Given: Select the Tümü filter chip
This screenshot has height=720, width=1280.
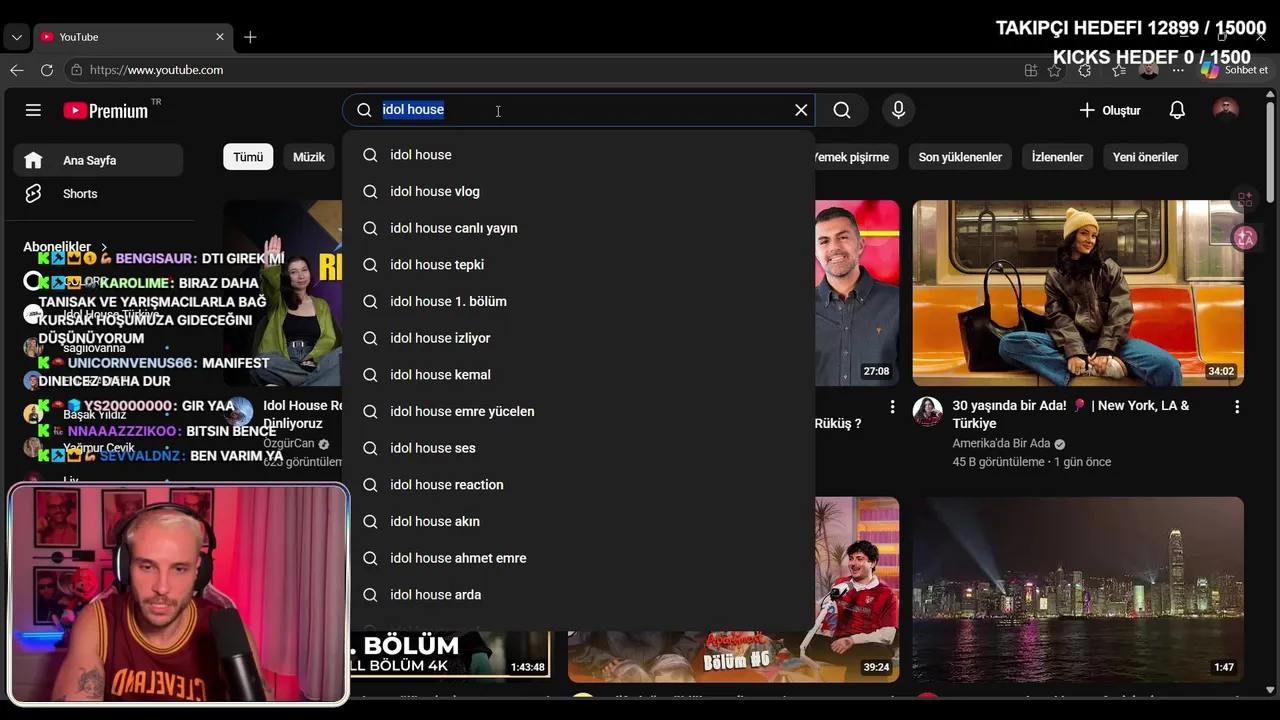Looking at the screenshot, I should pos(248,157).
